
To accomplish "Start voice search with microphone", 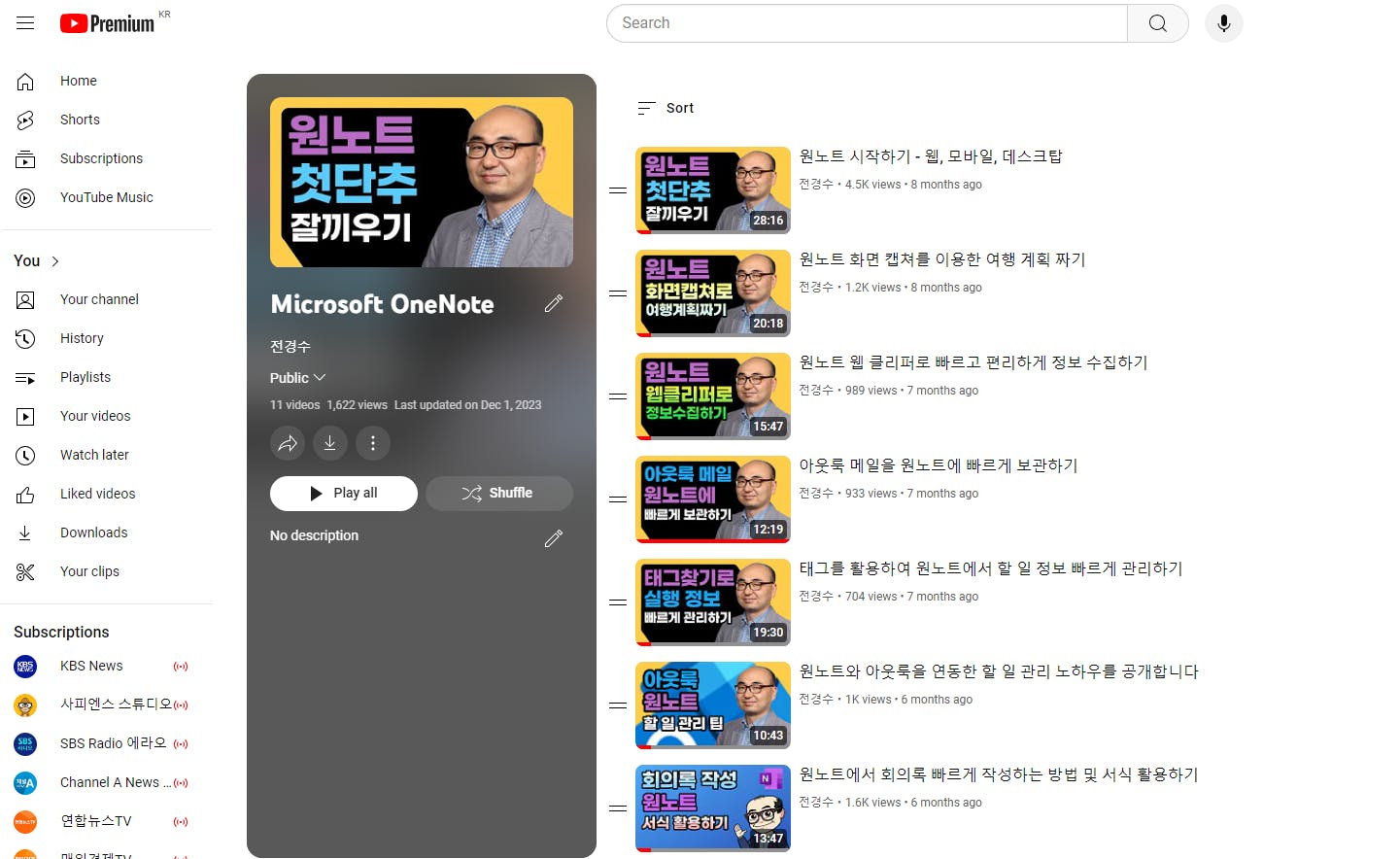I will pos(1224,23).
